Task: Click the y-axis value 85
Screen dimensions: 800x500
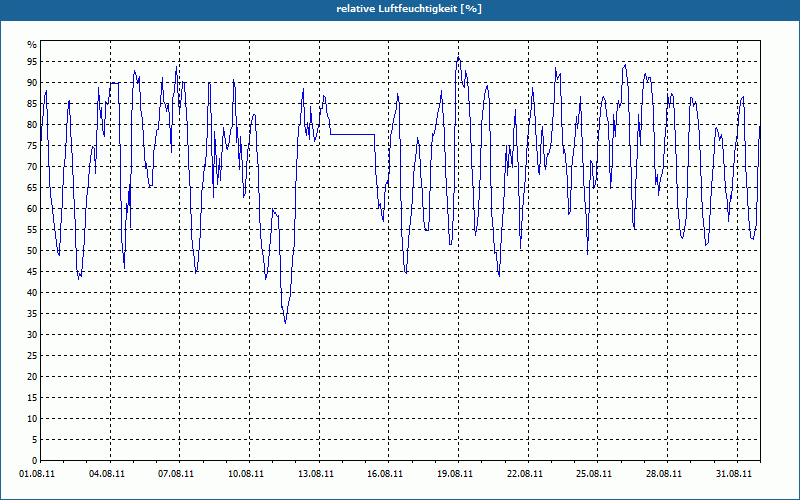Action: pyautogui.click(x=32, y=104)
